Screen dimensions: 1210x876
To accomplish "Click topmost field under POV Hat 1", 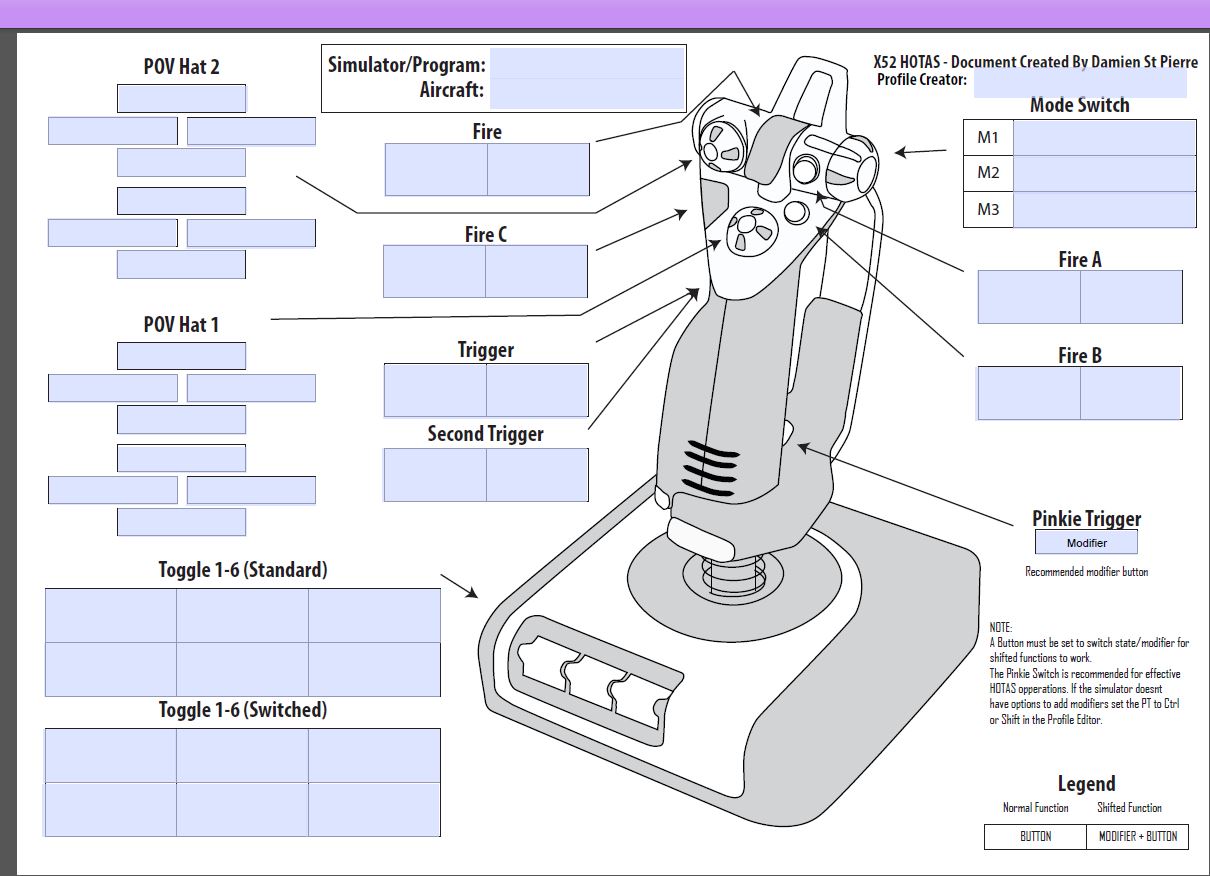I will click(181, 356).
